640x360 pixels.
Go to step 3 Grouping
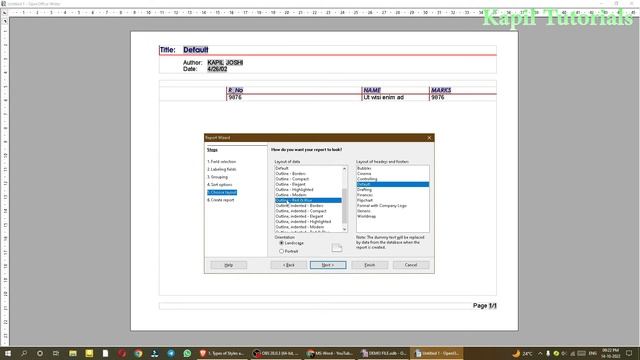pyautogui.click(x=217, y=177)
